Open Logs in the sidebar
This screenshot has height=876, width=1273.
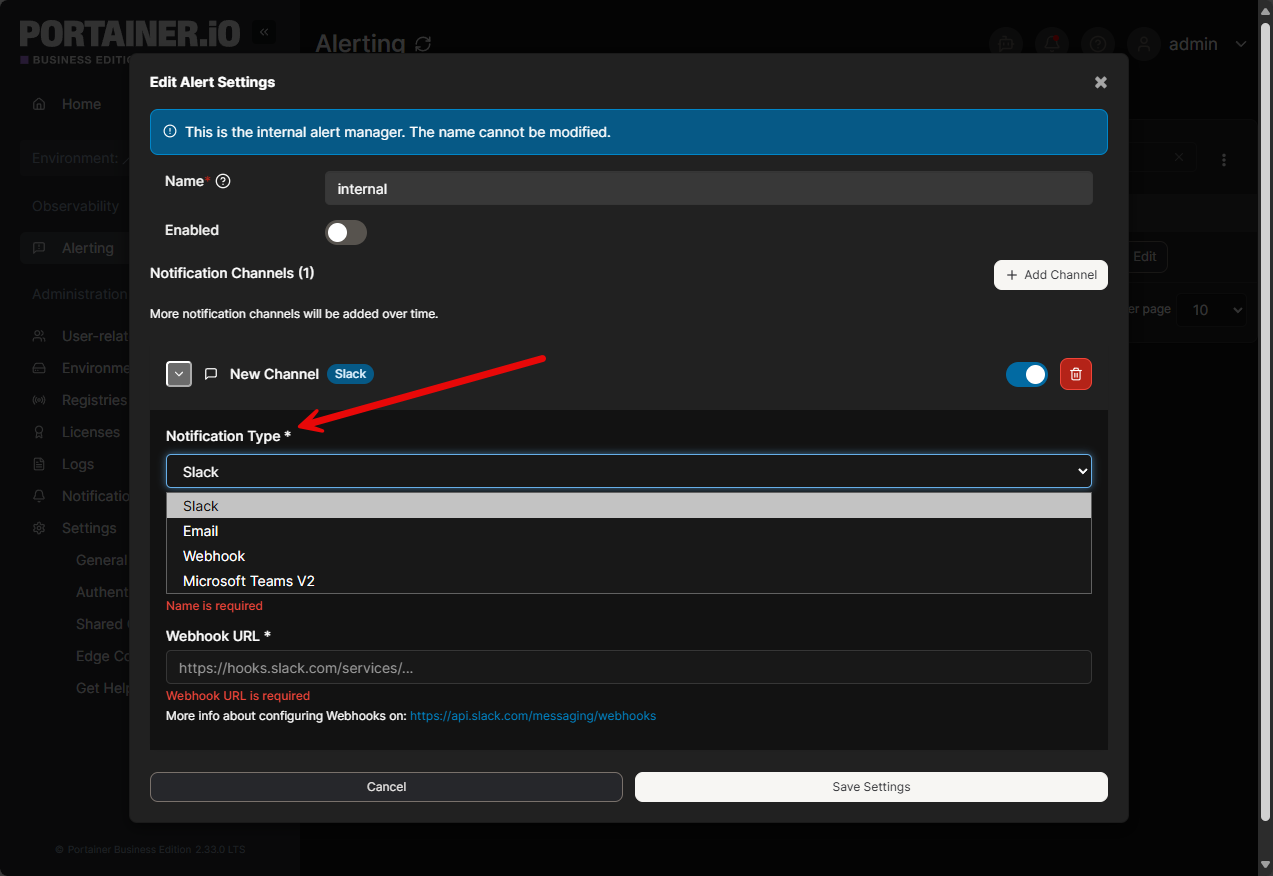(78, 464)
